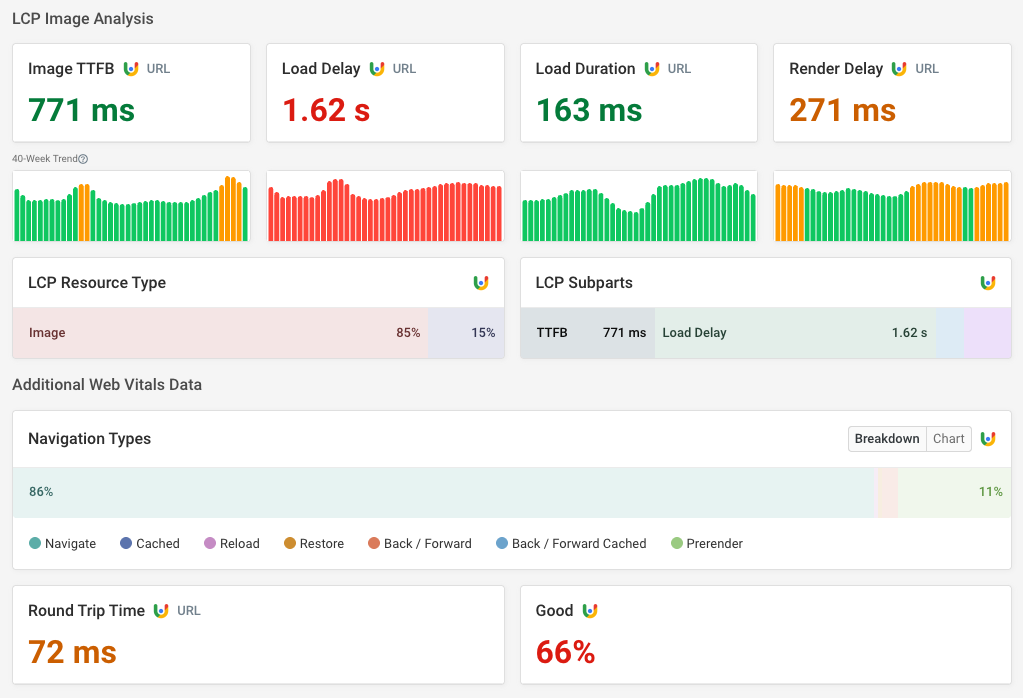Toggle the Prerender legend item

pyautogui.click(x=706, y=544)
